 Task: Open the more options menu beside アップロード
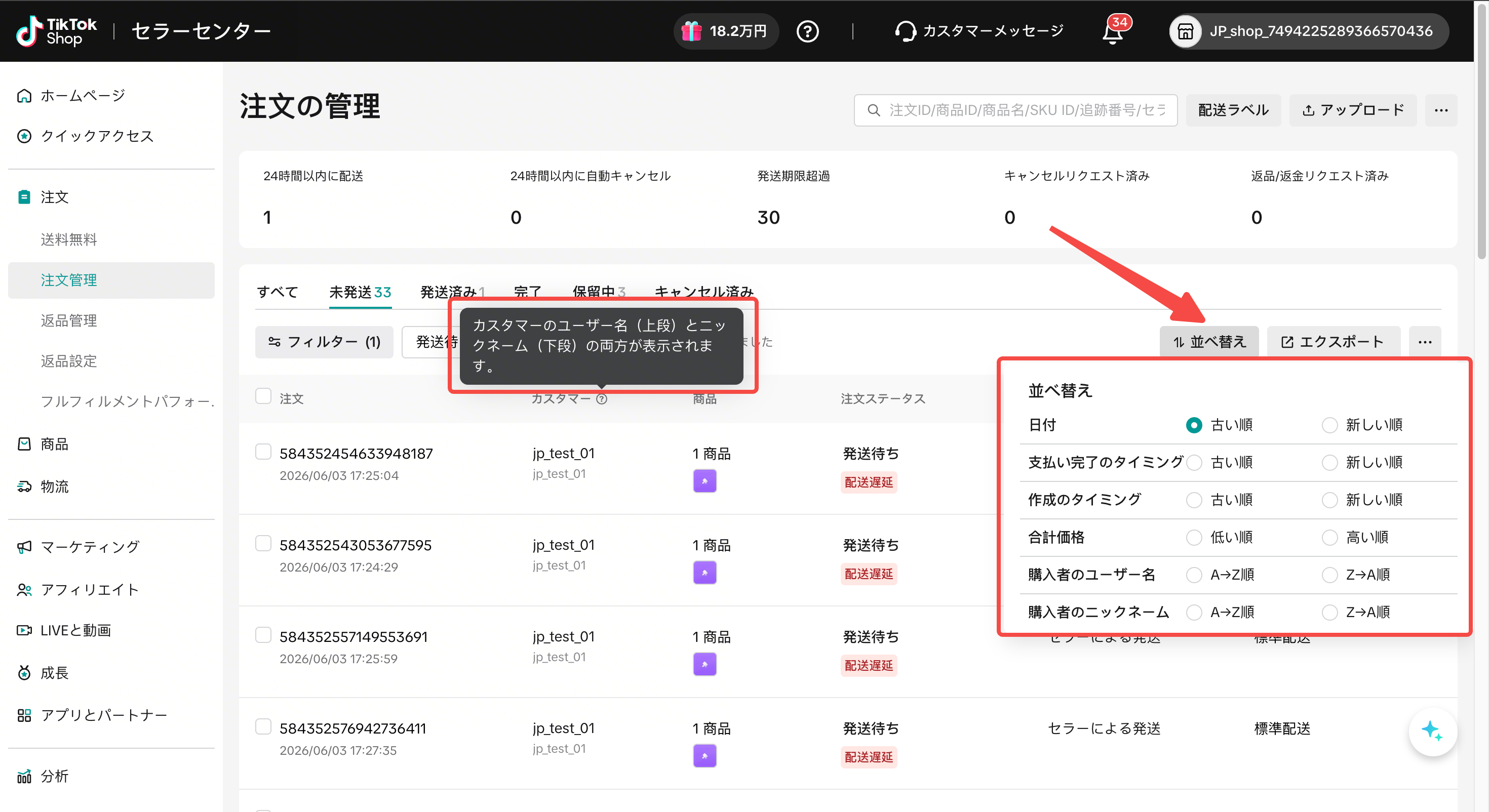click(x=1441, y=110)
